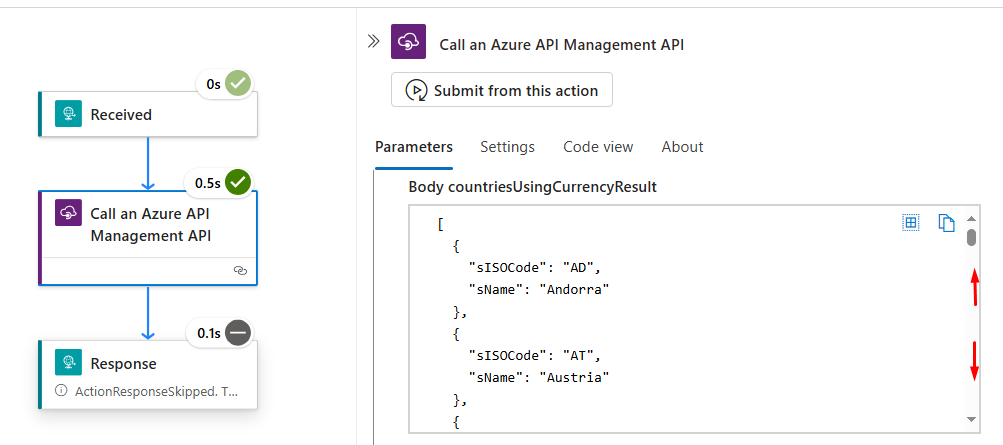The height and width of the screenshot is (445, 1003).
Task: Switch to the Settings tab
Action: 507,147
